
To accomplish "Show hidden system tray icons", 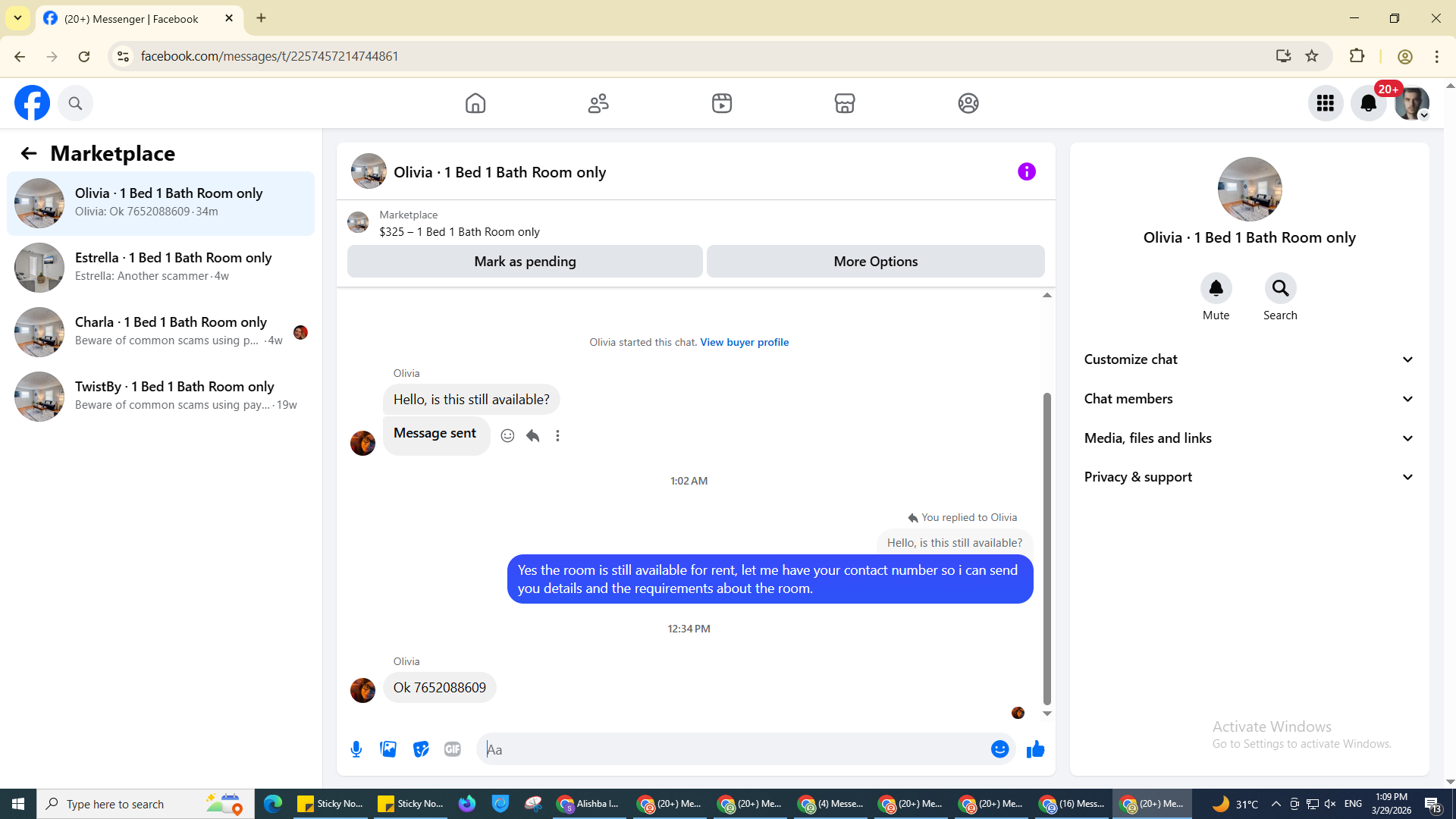I will tap(1276, 804).
